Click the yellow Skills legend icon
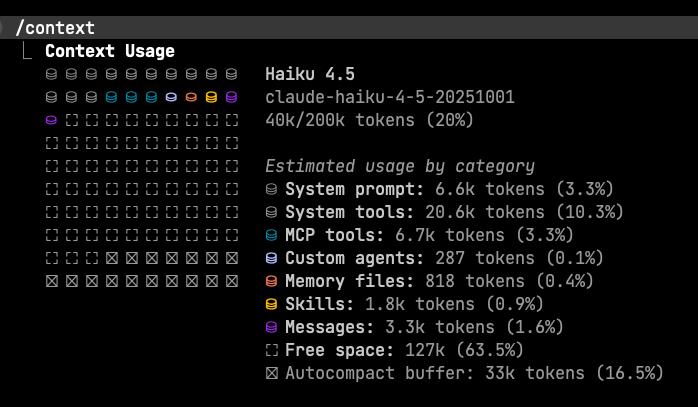This screenshot has width=698, height=407. [x=272, y=304]
